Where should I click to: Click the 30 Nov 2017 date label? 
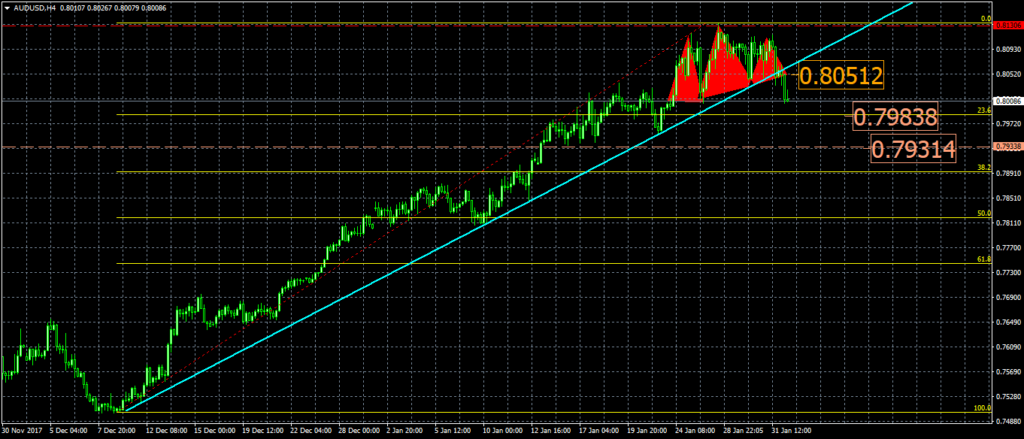[22, 431]
